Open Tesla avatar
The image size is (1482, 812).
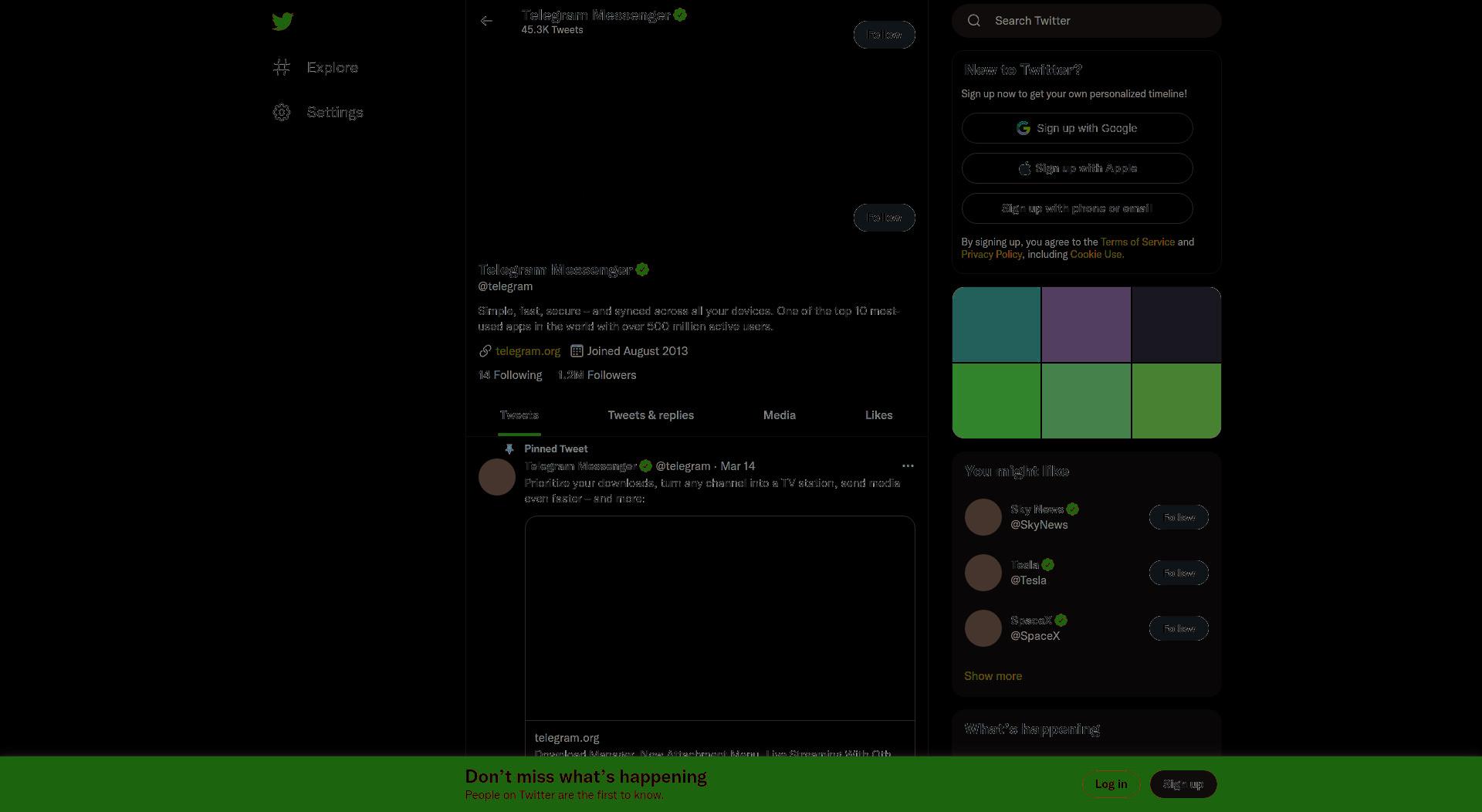[983, 573]
